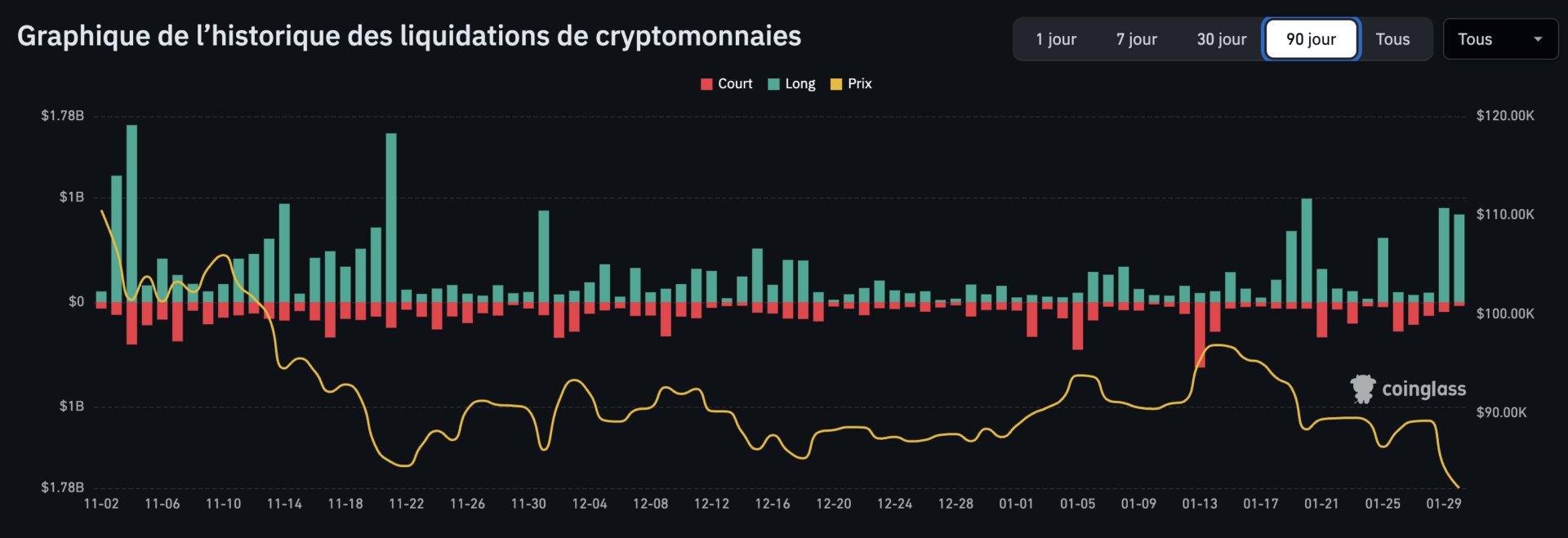The image size is (1568, 538).
Task: Switch to the 7 jour tab
Action: pyautogui.click(x=1137, y=39)
